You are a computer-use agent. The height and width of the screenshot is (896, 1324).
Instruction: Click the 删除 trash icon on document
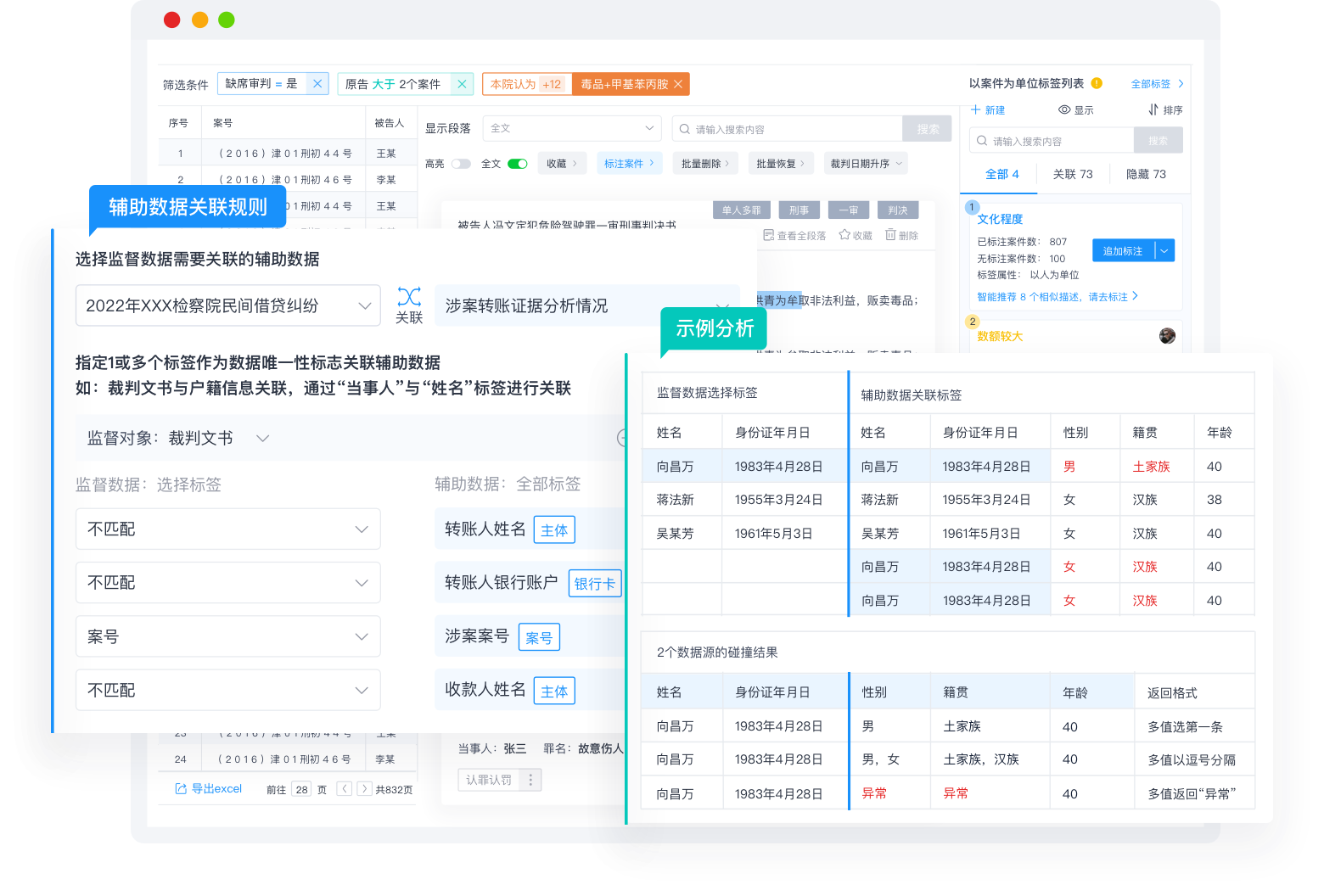pos(890,235)
